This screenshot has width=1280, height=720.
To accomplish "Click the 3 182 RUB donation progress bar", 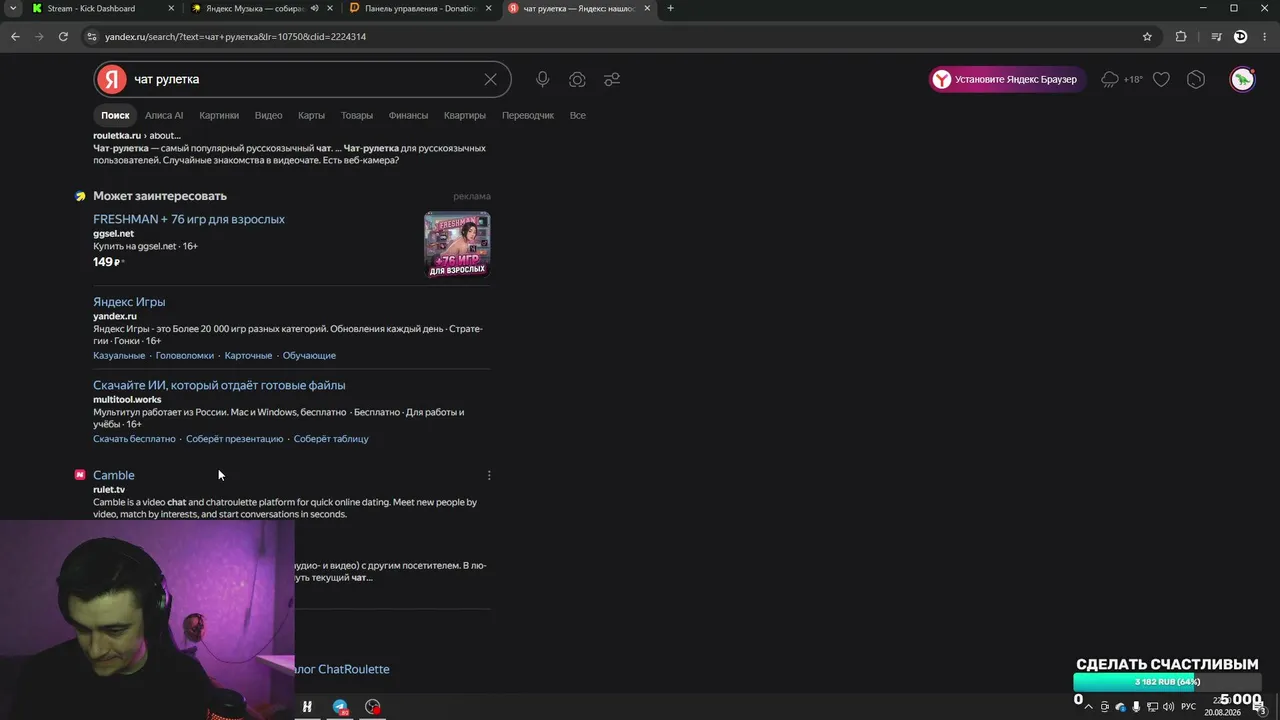I will pos(1166,682).
